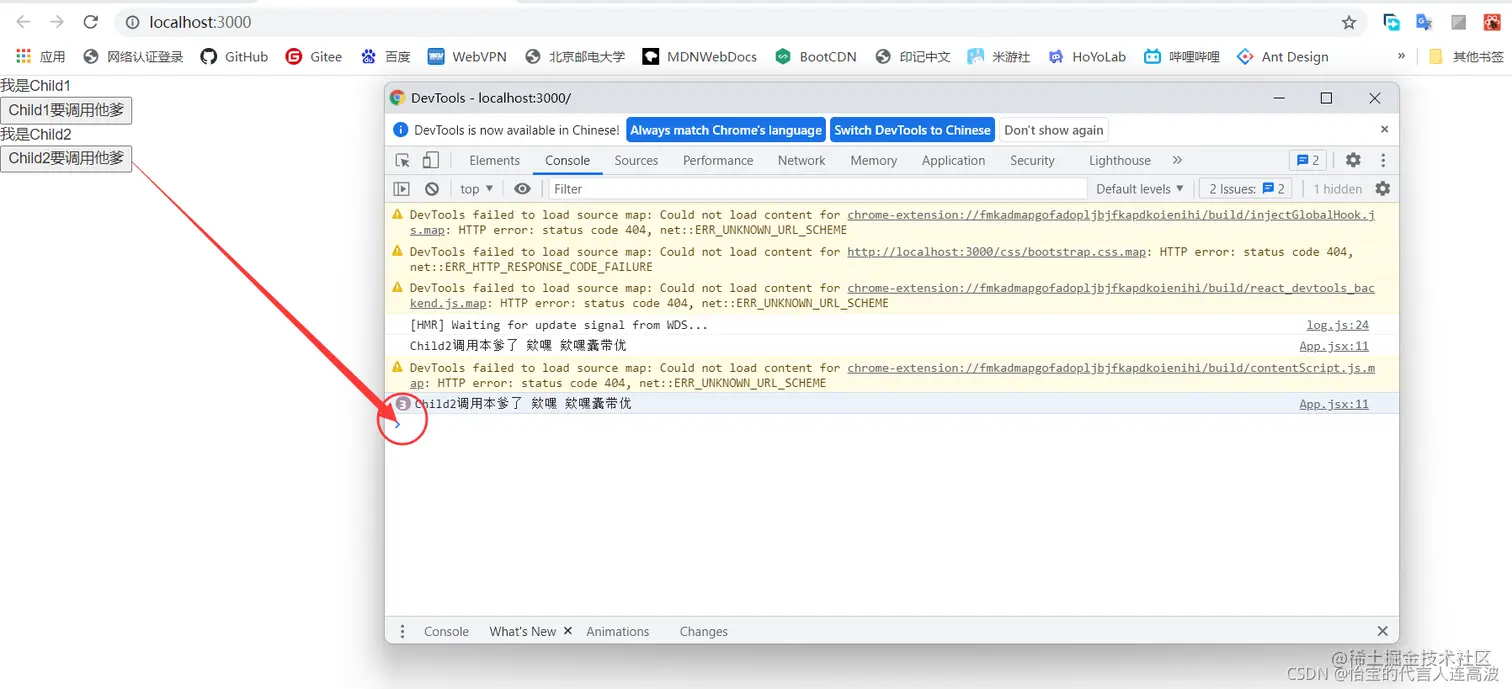Image resolution: width=1512 pixels, height=689 pixels.
Task: Select the drawer Console tab
Action: 446,632
